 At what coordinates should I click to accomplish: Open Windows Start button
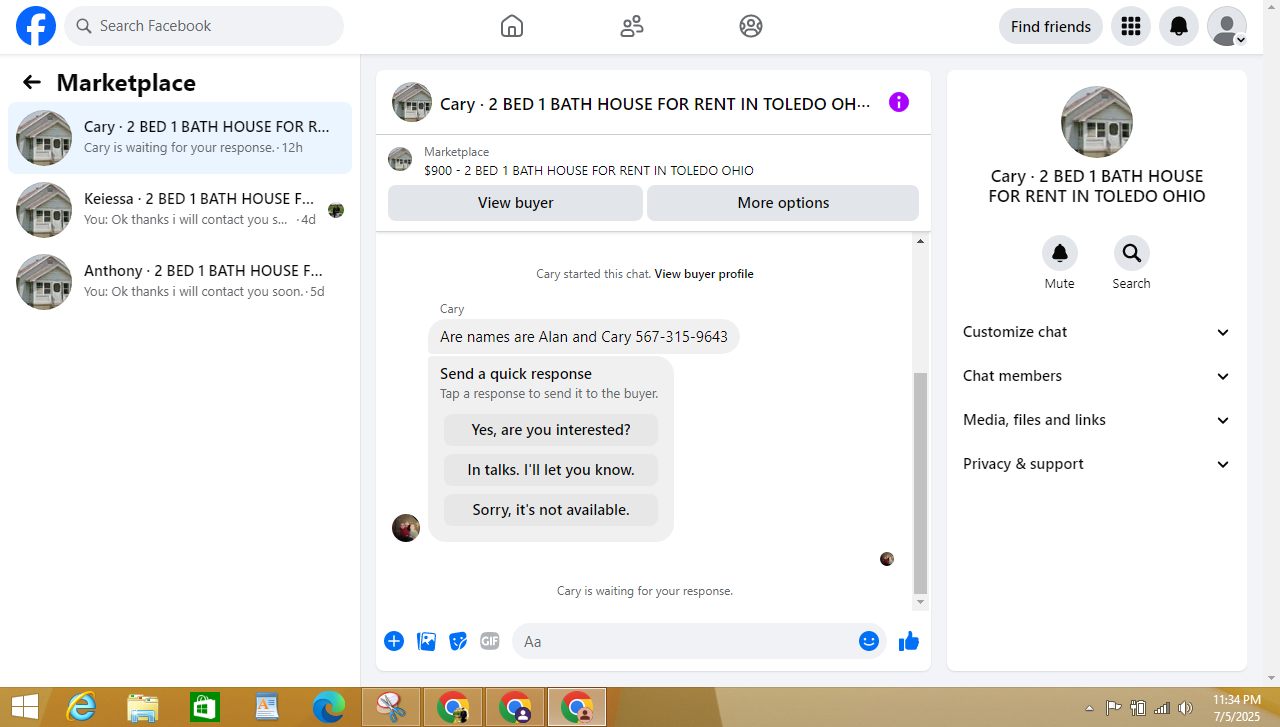click(24, 708)
